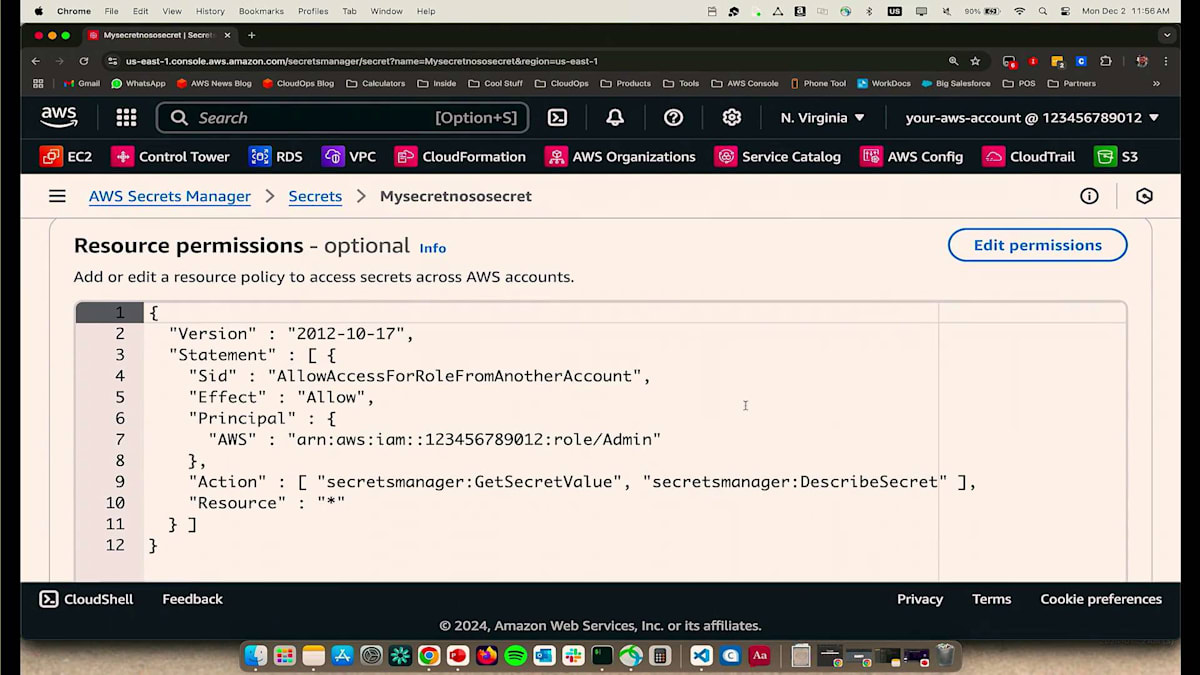Screen dimensions: 1200x675
Task: Open the N. Virginia region dropdown
Action: (x=822, y=118)
